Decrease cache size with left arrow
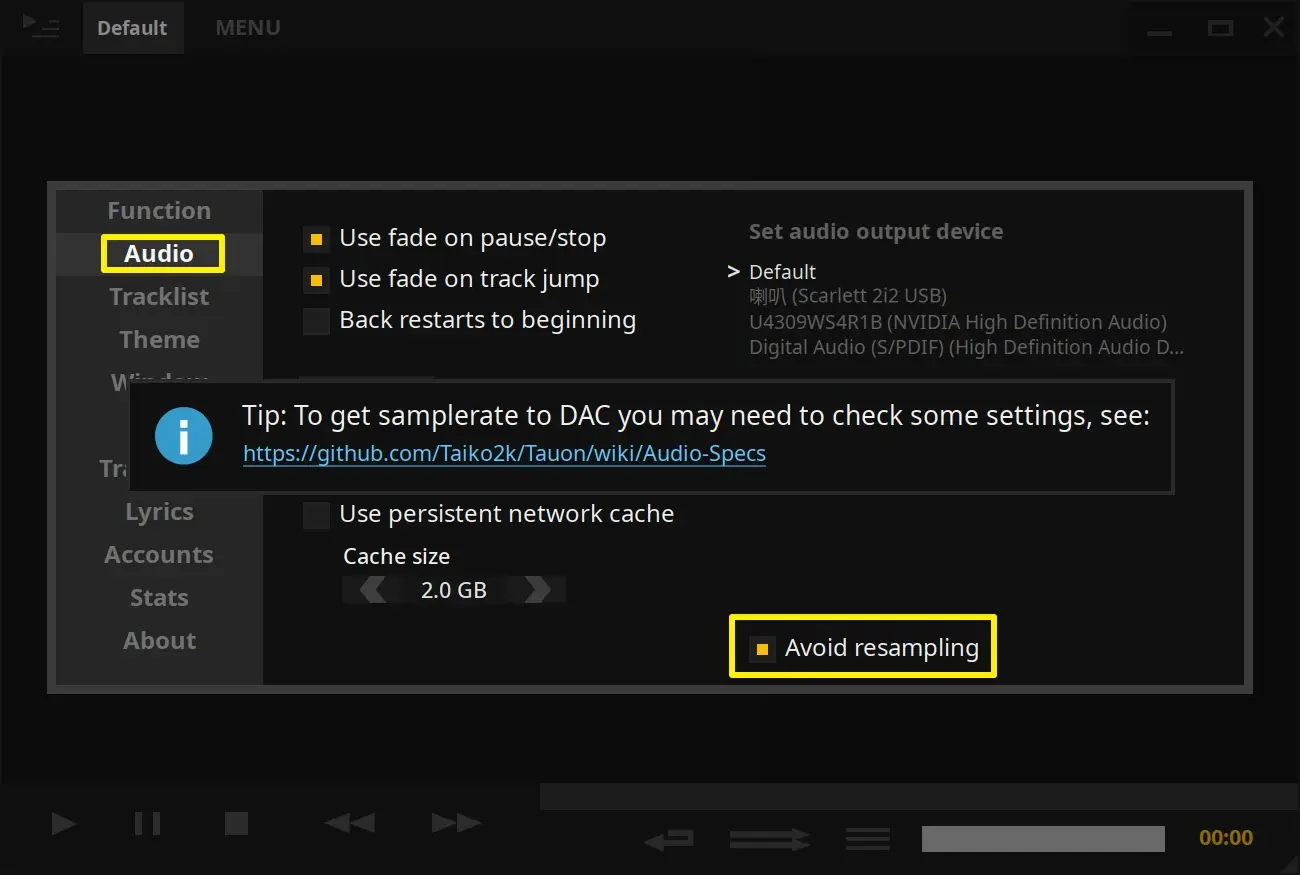1300x875 pixels. (373, 590)
